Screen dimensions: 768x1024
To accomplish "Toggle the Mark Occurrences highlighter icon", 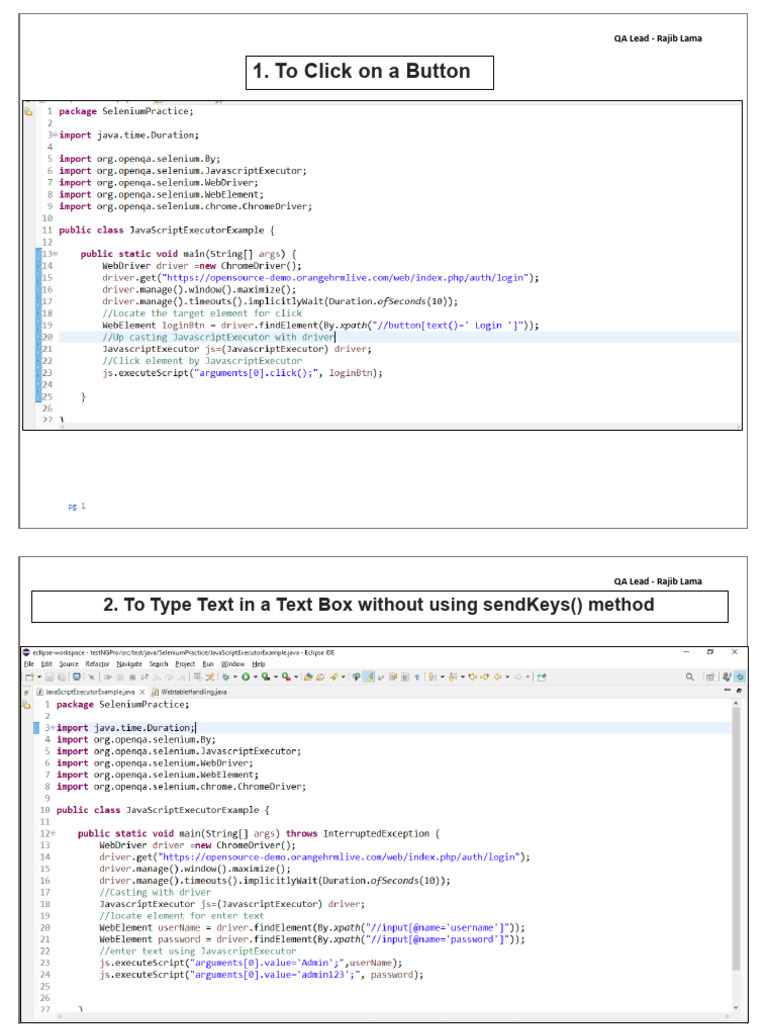I will point(368,677).
